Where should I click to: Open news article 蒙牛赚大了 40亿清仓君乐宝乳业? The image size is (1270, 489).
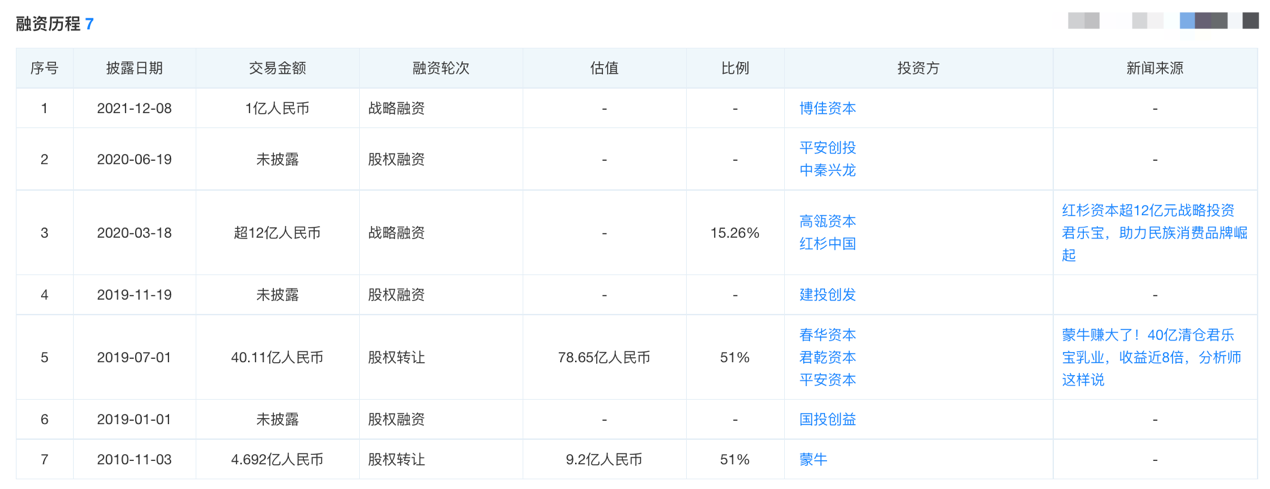point(1152,357)
